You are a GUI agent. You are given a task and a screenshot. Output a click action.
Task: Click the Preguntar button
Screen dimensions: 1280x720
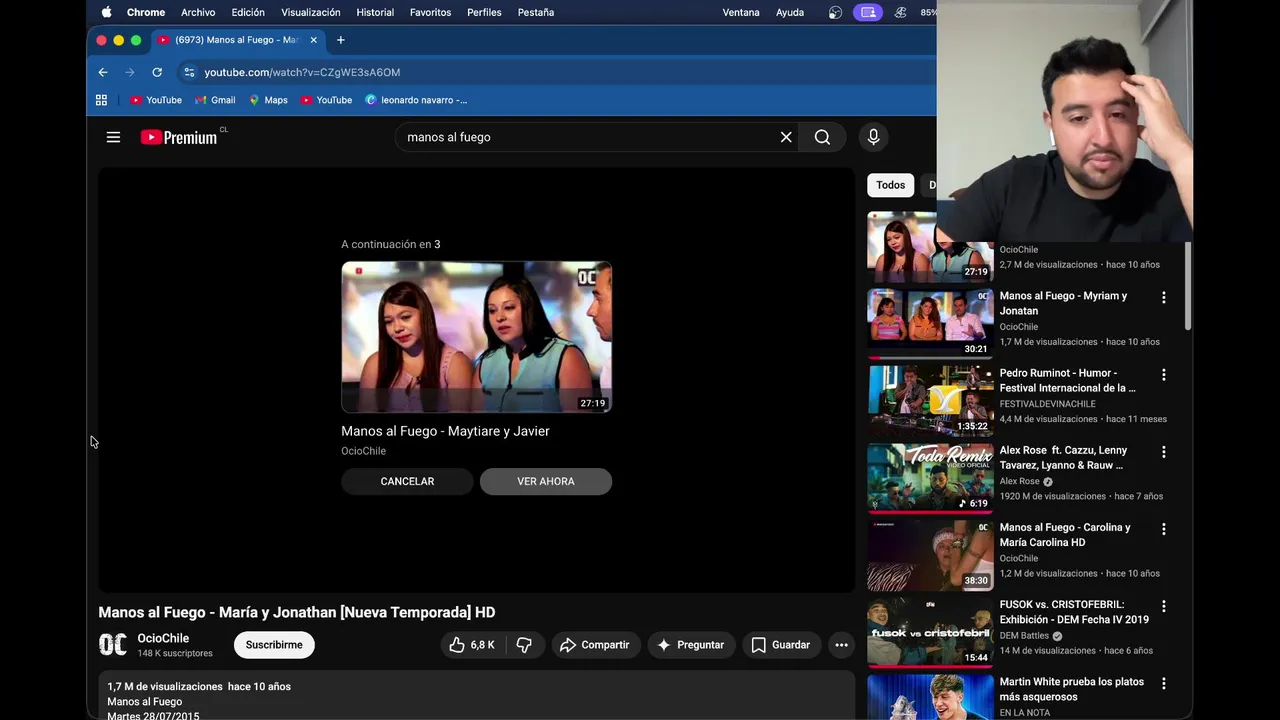pyautogui.click(x=691, y=645)
